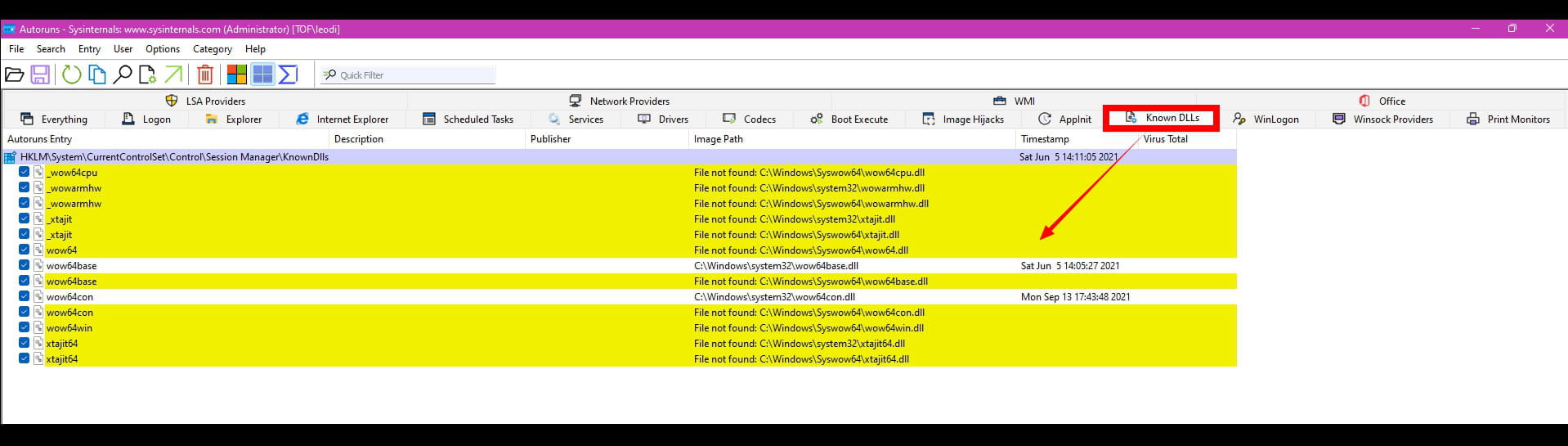Viewport: 1568px width, 446px height.
Task: Uncheck the wow64 entry checkbox
Action: (25, 250)
